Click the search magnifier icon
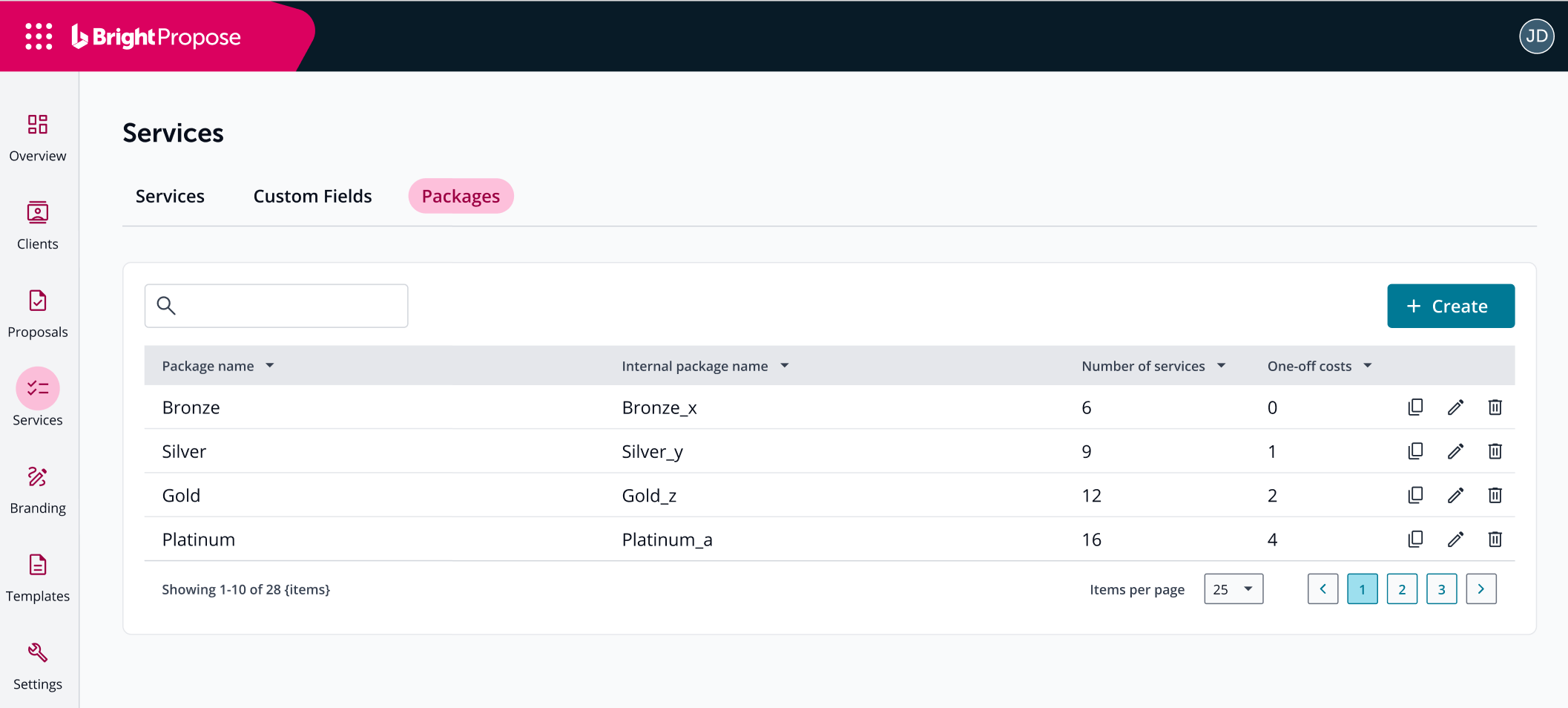Image resolution: width=1568 pixels, height=708 pixels. coord(166,306)
